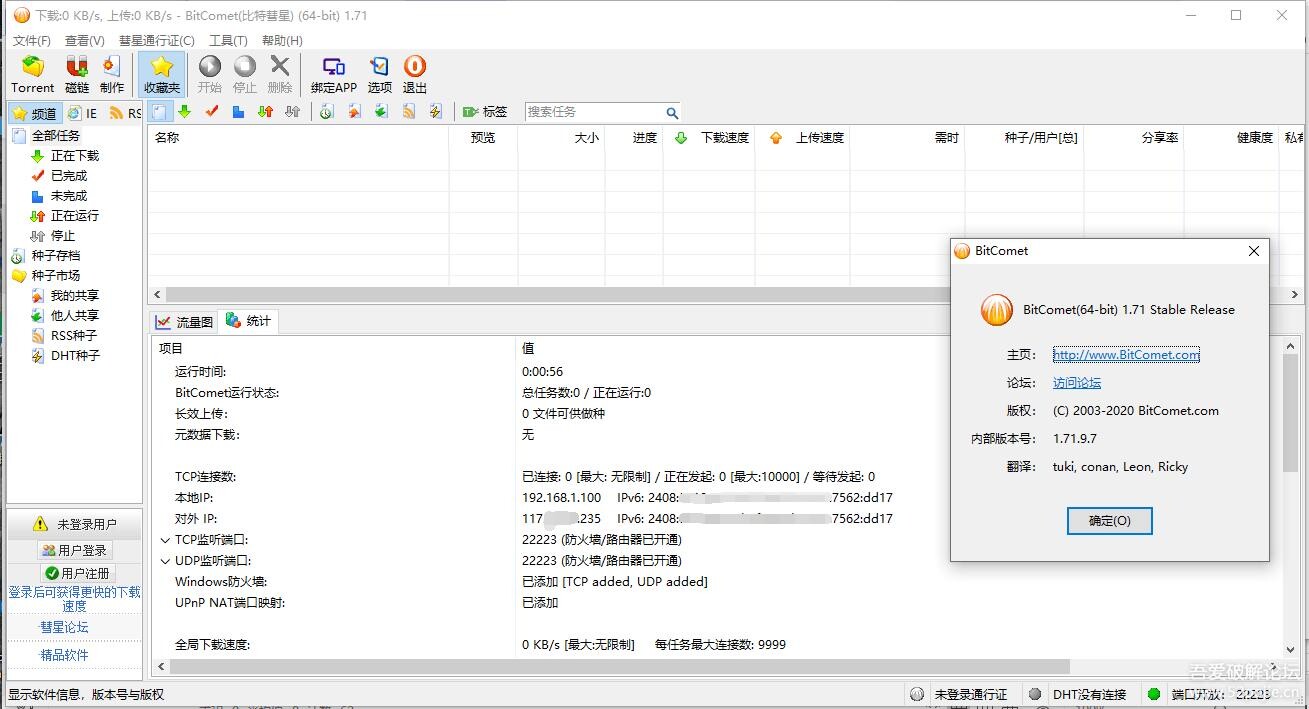Collapse the UDP监听端口 section
Viewport: 1309px width, 709px height.
(x=165, y=560)
